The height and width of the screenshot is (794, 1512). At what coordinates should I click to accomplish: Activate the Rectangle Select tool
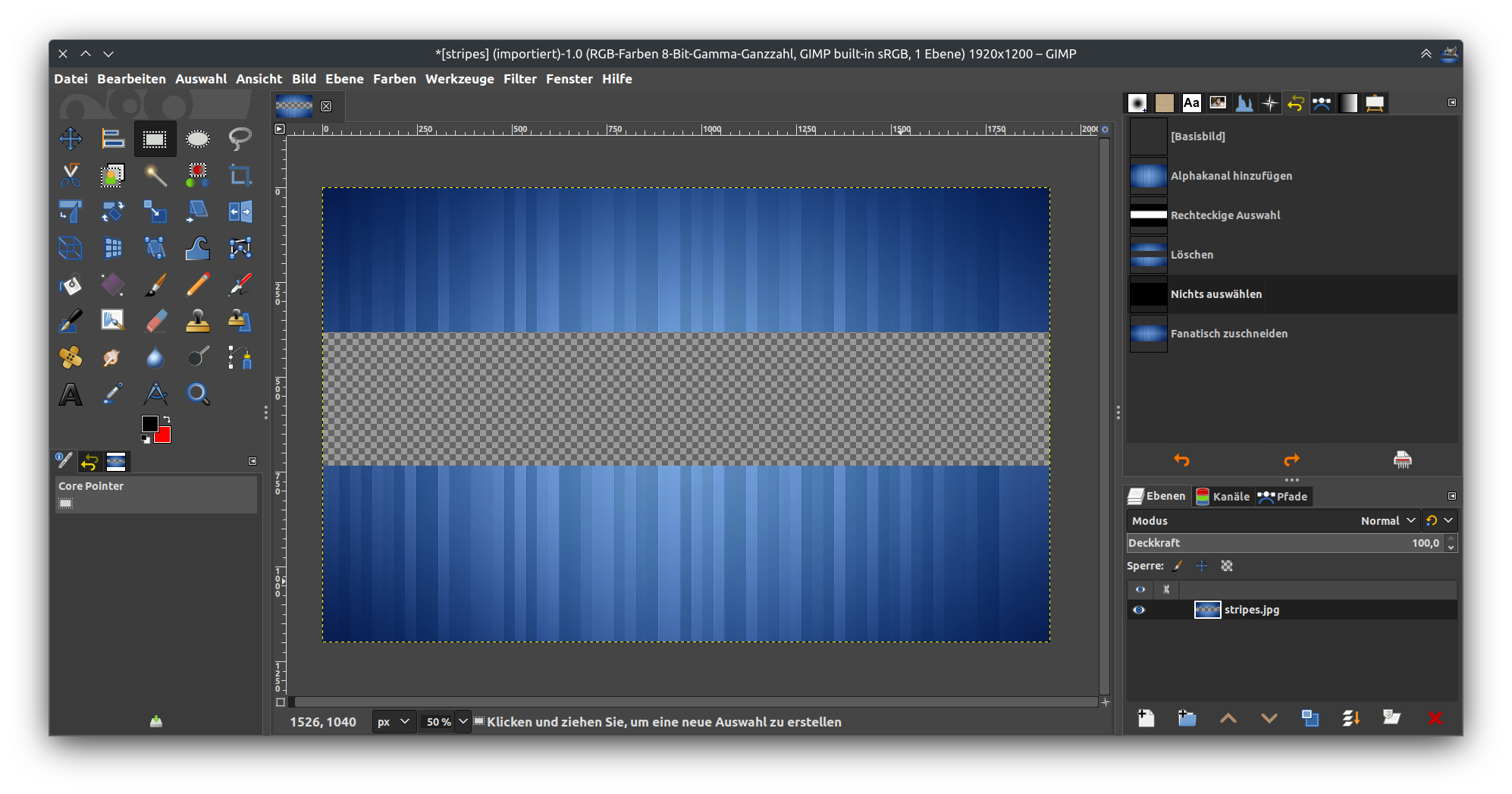155,139
